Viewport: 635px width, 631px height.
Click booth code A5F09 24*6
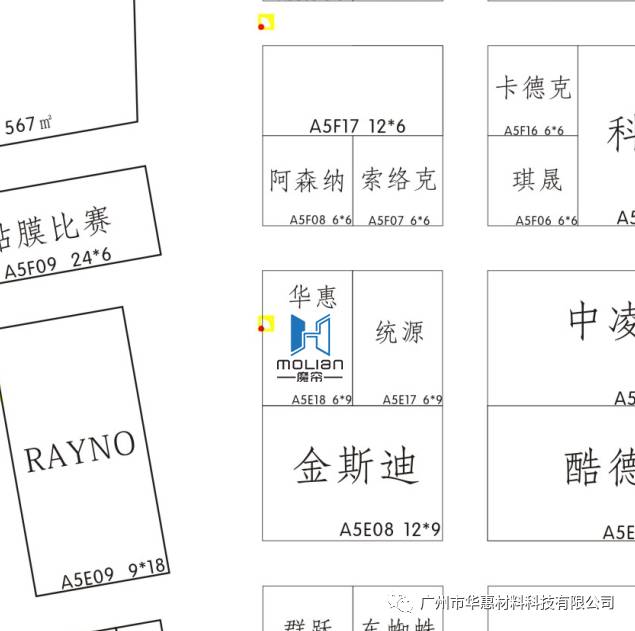click(58, 264)
